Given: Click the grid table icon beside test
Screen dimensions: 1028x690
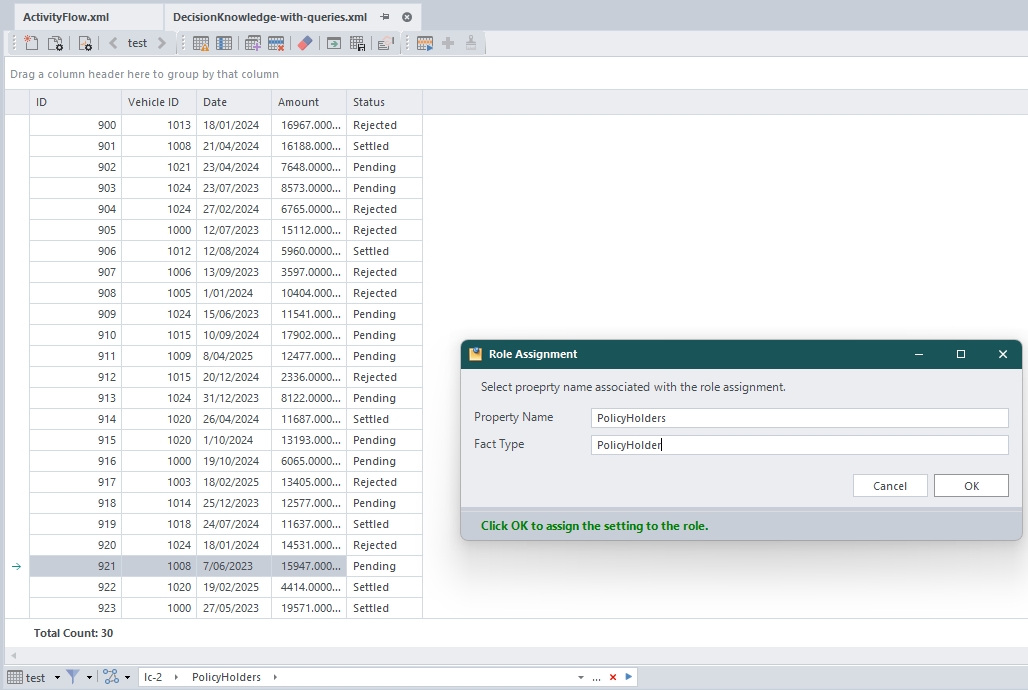Looking at the screenshot, I should coord(14,677).
